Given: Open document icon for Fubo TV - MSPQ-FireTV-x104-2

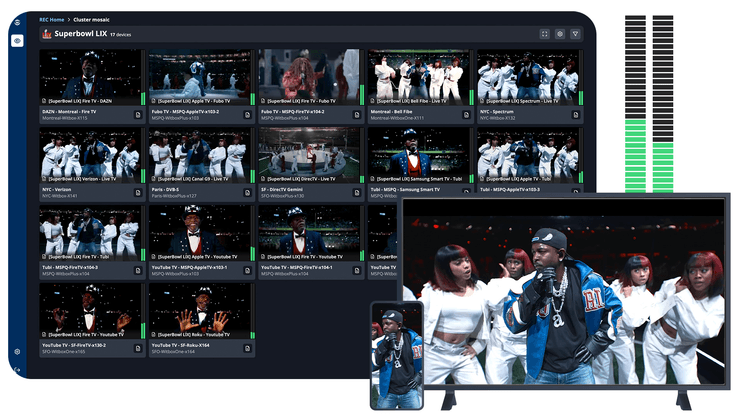Looking at the screenshot, I should point(357,115).
